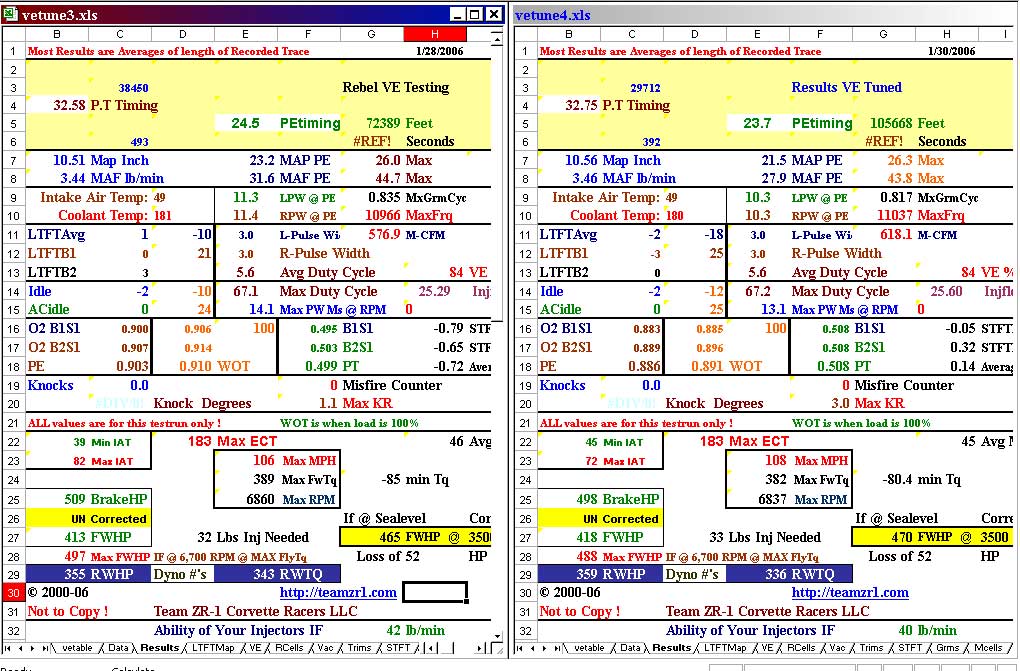Click '343 RWTQ' cell in vetune3.xls
The height and width of the screenshot is (671, 1020).
coord(277,574)
